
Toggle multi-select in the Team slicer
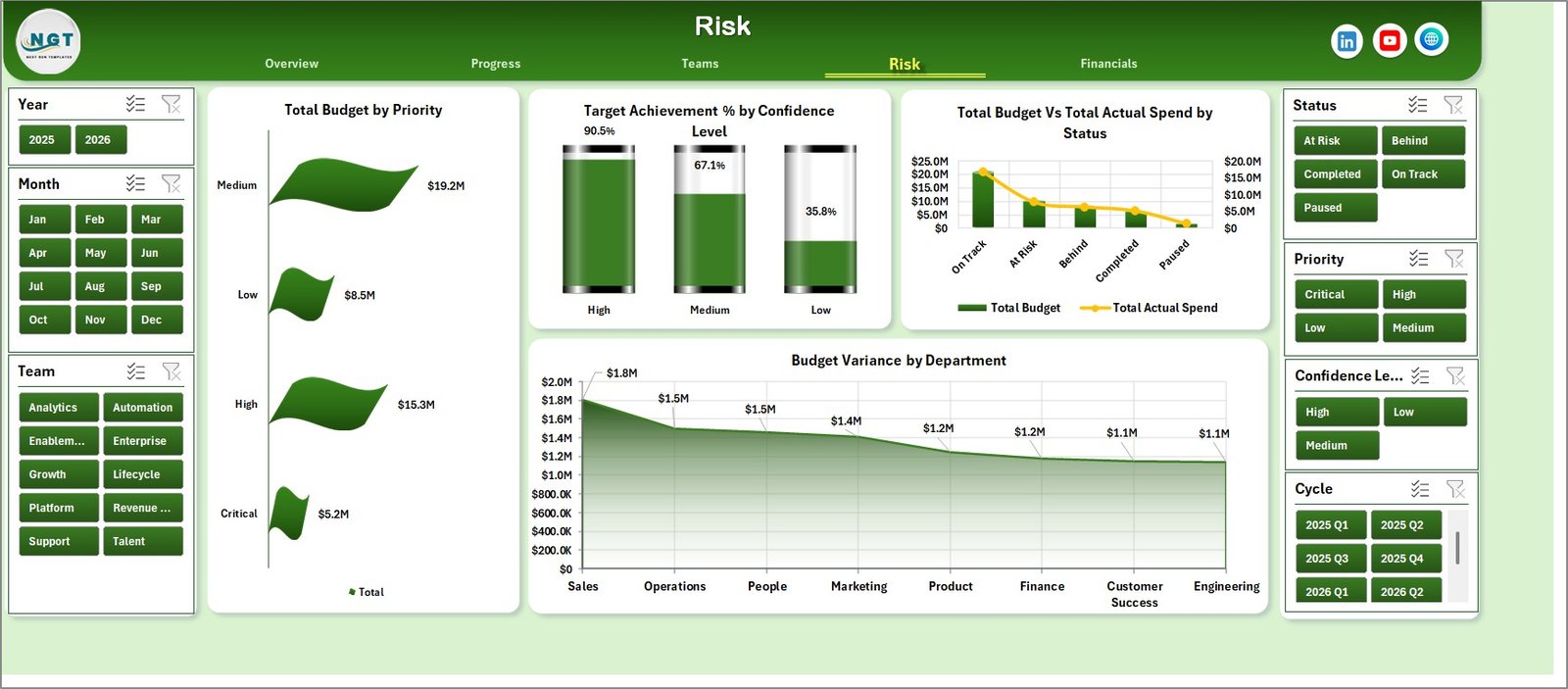[135, 371]
